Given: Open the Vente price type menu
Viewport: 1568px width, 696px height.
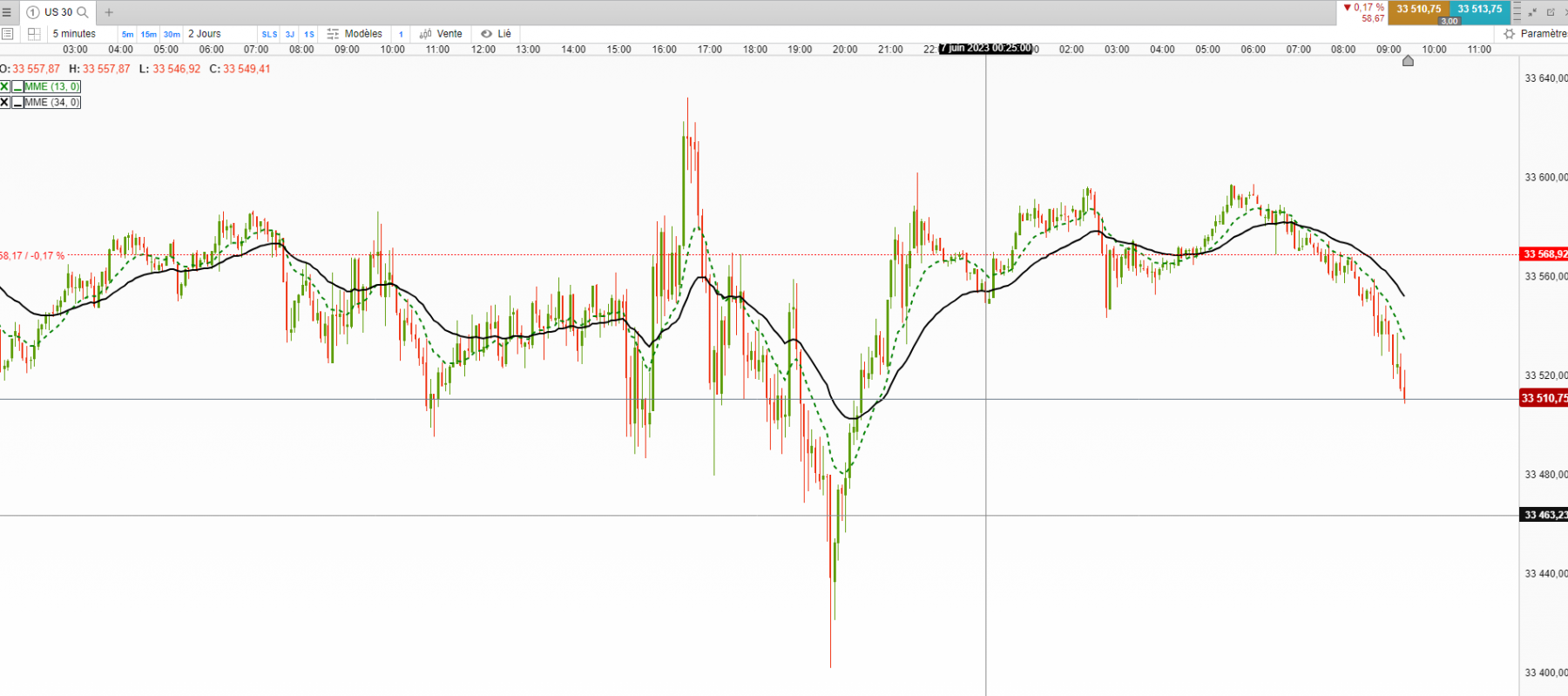Looking at the screenshot, I should click(x=449, y=34).
